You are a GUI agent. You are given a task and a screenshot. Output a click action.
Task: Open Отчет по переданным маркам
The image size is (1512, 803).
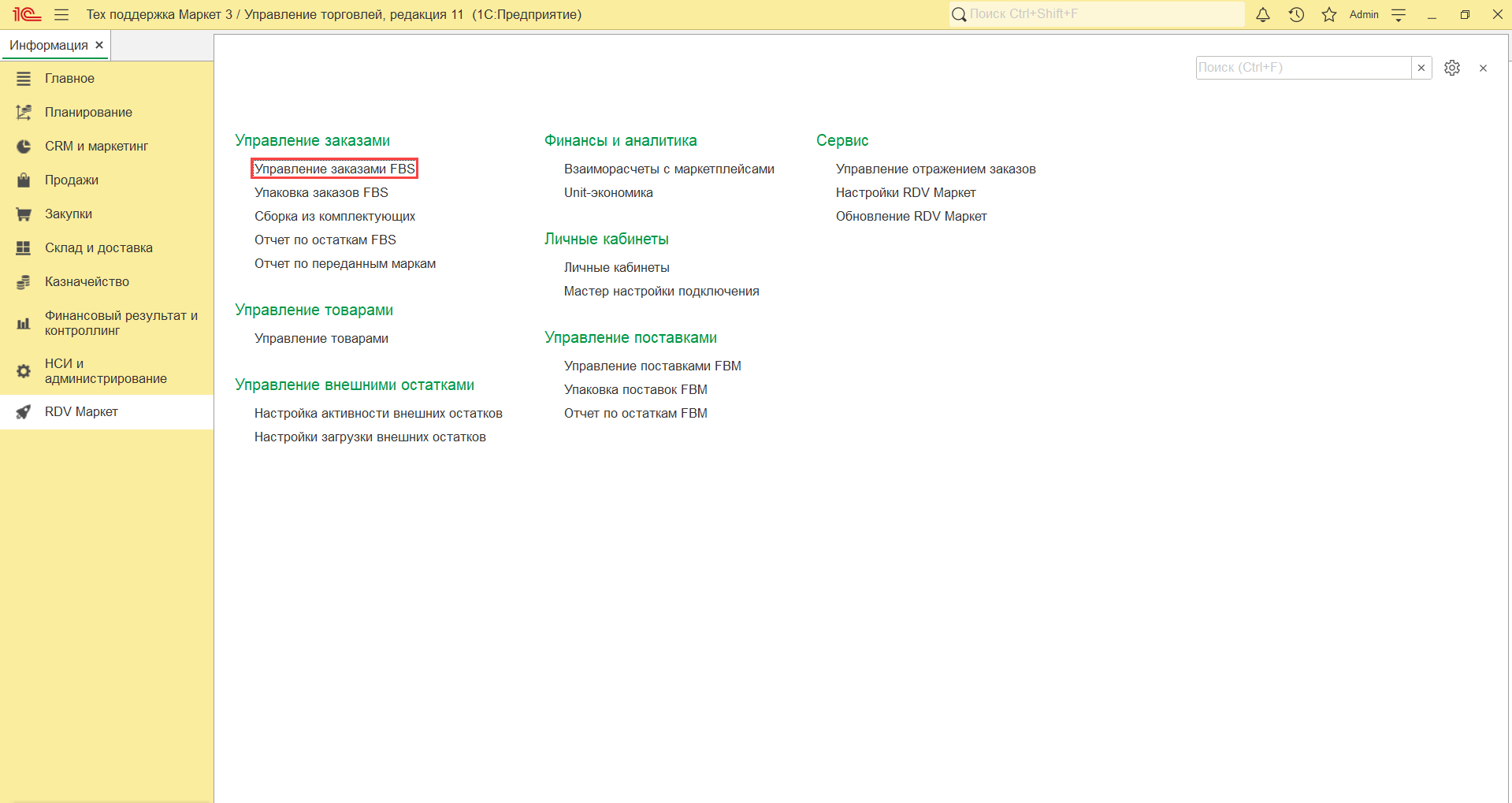pos(345,264)
